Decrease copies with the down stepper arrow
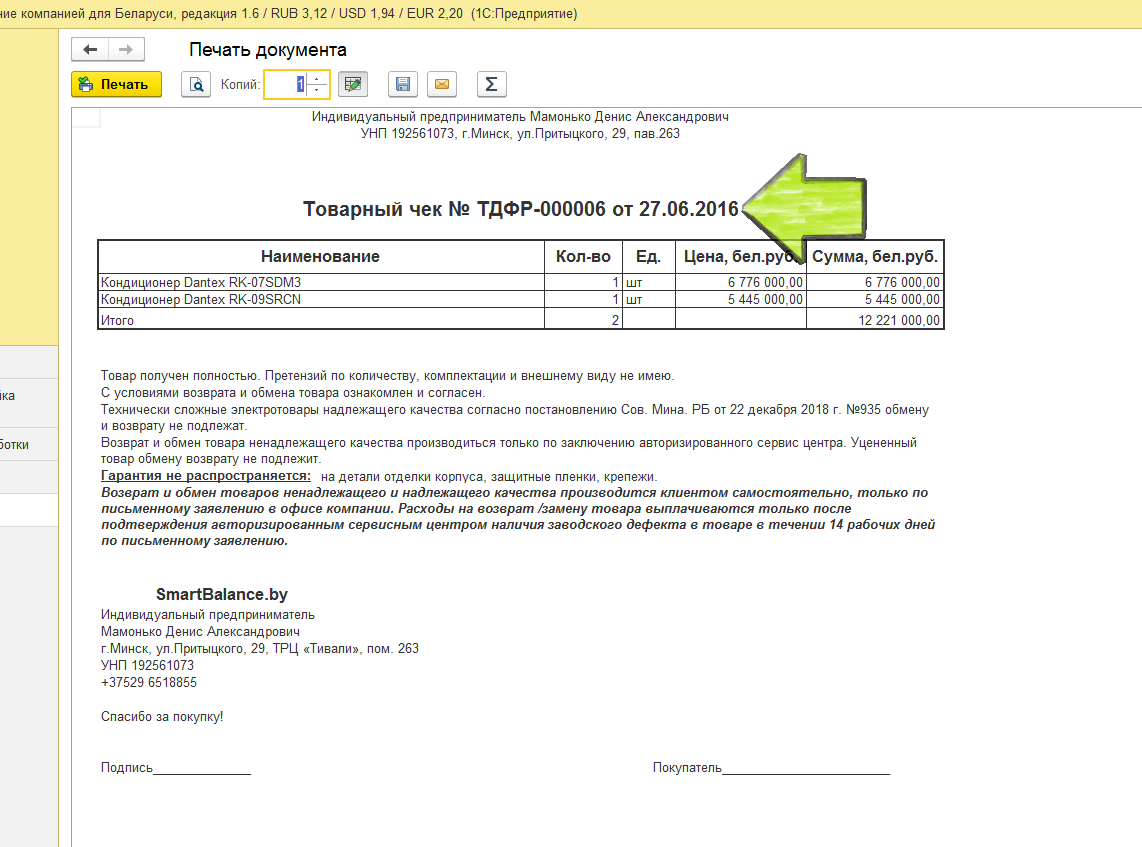This screenshot has width=1142, height=847. pos(318,90)
